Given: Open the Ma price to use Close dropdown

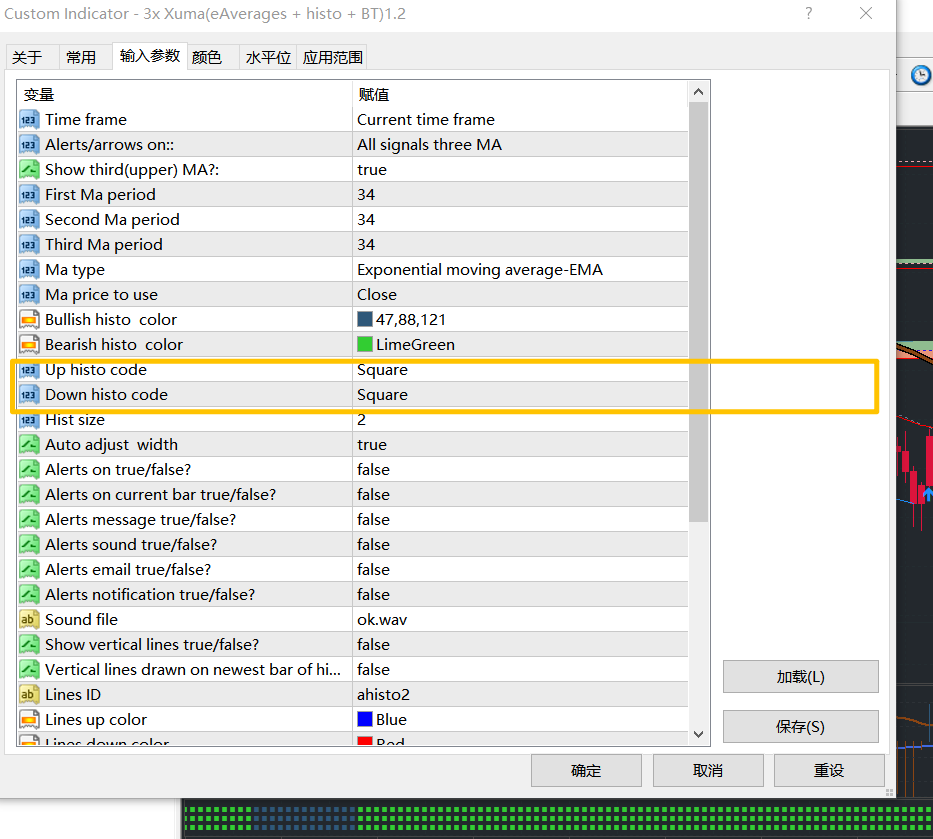Looking at the screenshot, I should tap(520, 295).
